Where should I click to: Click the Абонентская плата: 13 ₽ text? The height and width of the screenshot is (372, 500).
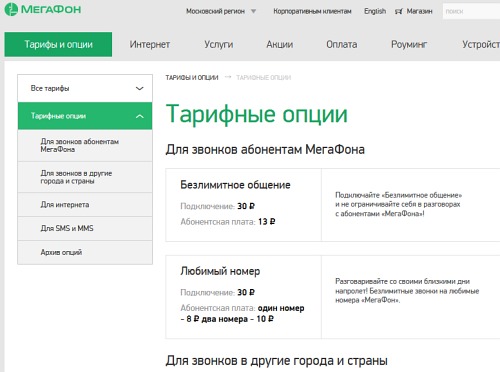click(x=228, y=222)
